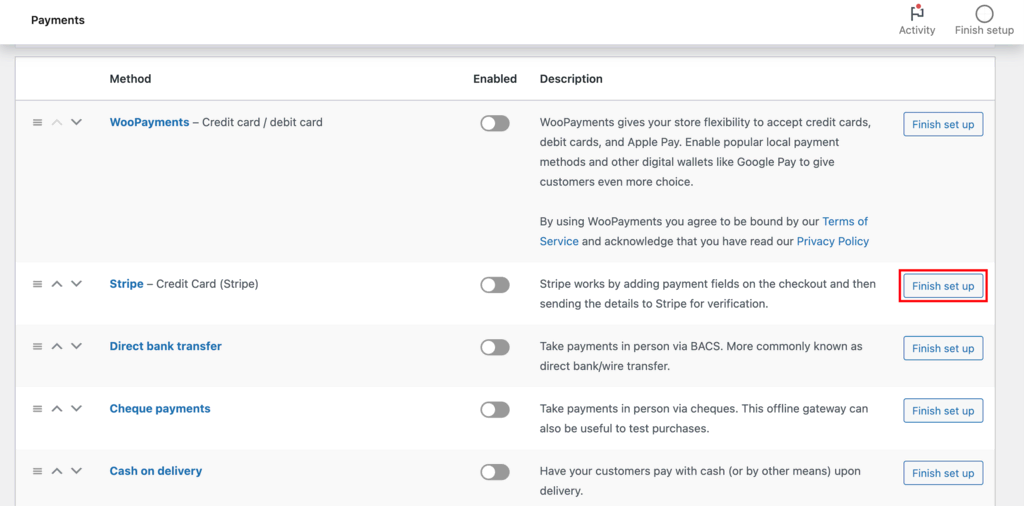The image size is (1024, 506).
Task: Grab the Stripe row drag handle
Action: (37, 284)
